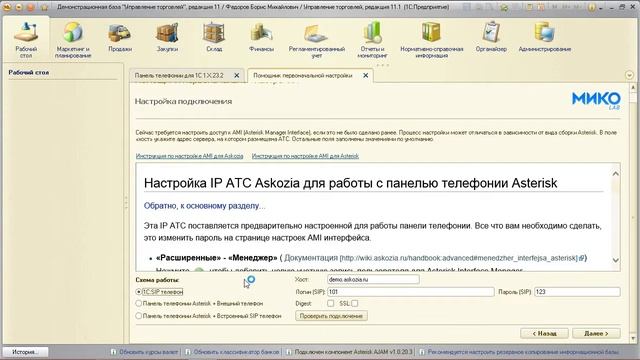Click the Пароль (SIP) input field
The height and width of the screenshot is (360, 640).
click(577, 292)
